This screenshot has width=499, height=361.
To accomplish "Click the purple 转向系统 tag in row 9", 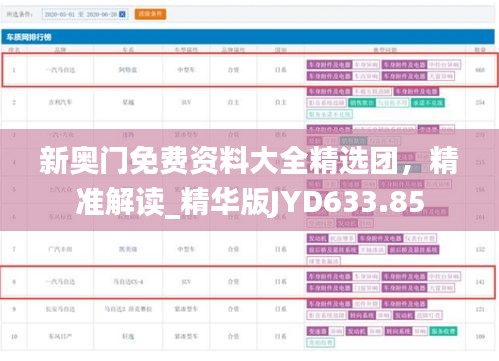I will (x=362, y=315).
